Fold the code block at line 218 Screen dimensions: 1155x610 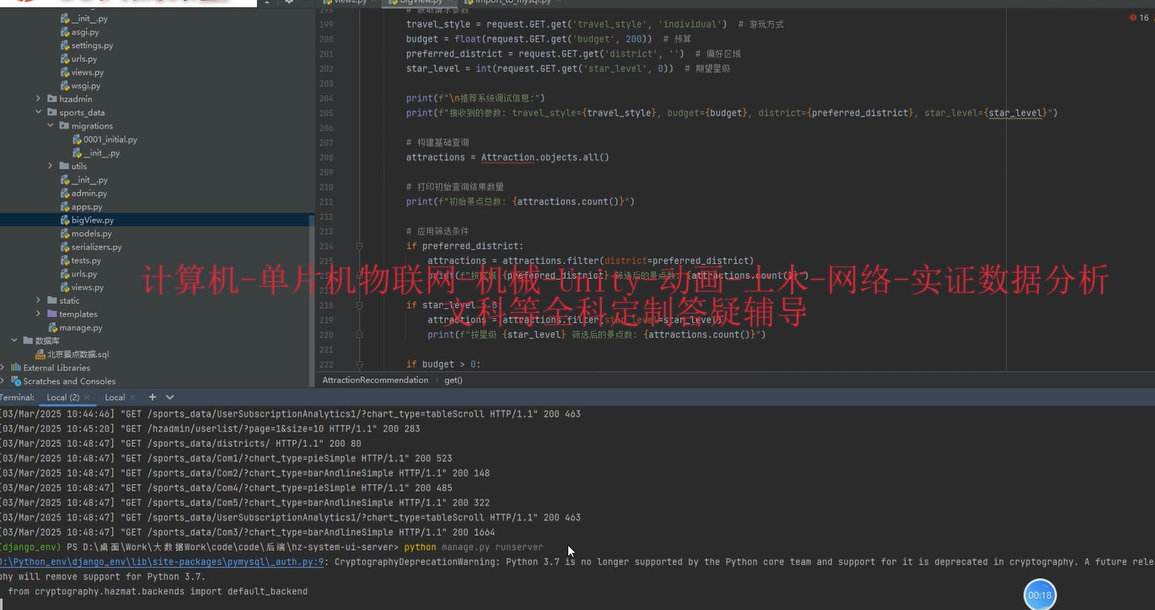pos(359,305)
